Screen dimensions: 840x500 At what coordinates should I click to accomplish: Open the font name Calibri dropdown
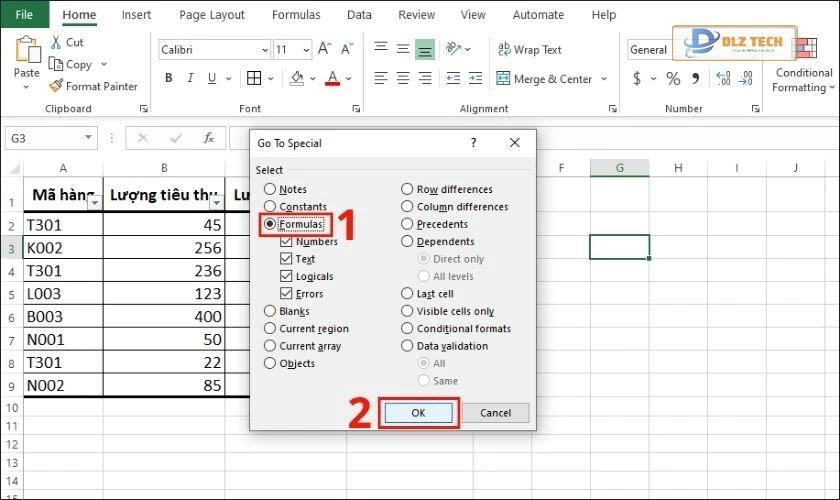[x=265, y=50]
